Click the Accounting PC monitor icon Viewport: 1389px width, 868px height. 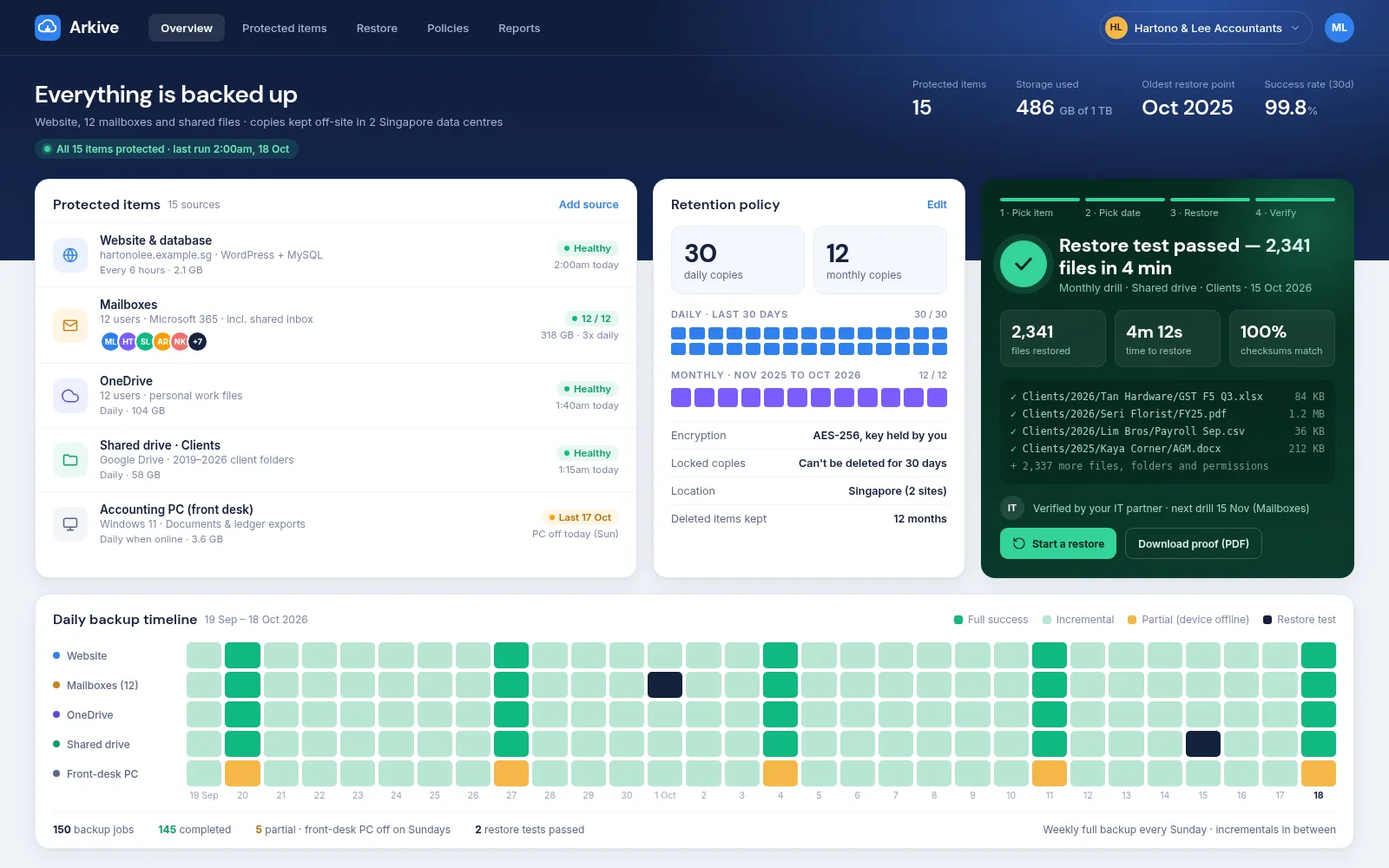coord(70,524)
